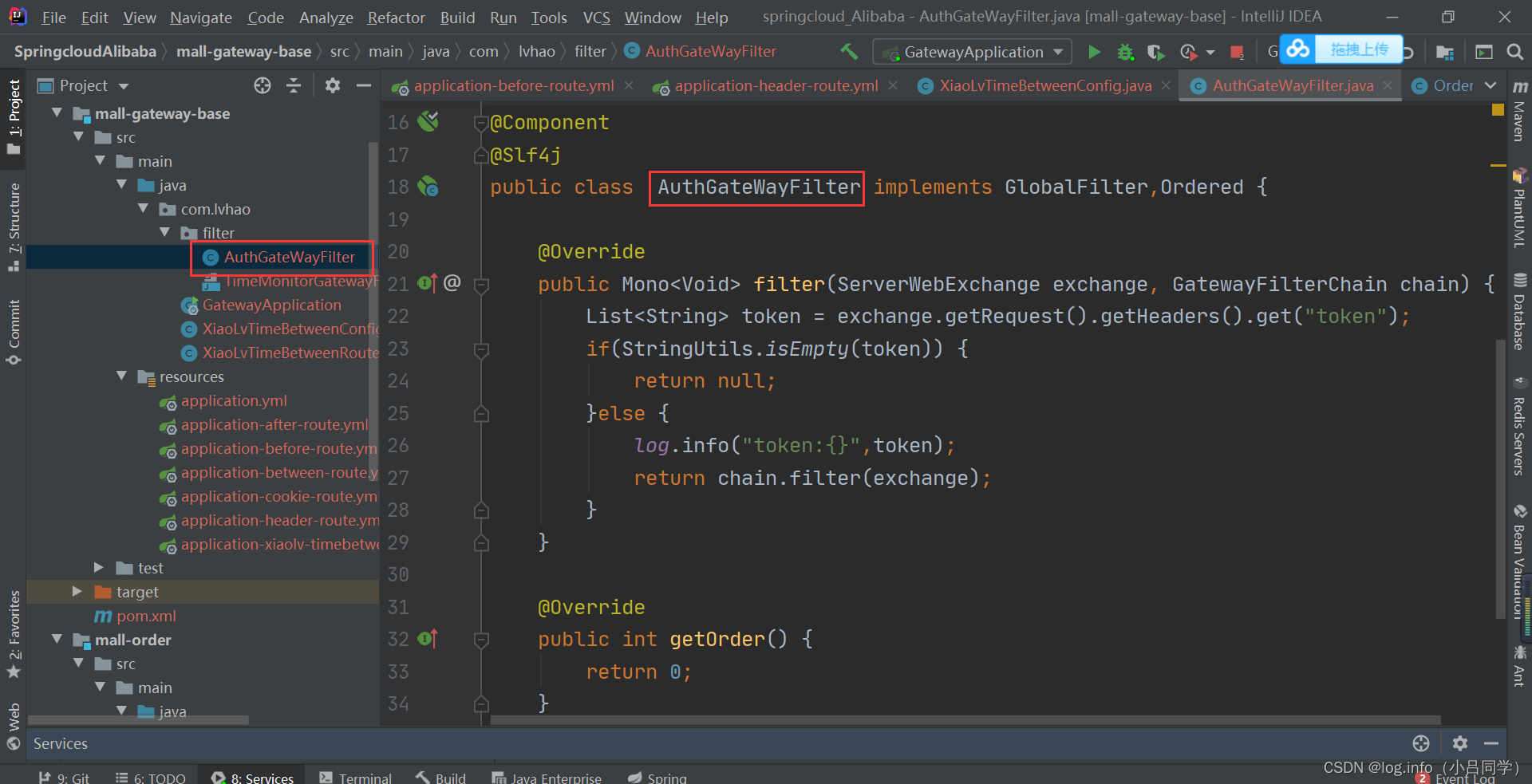Toggle the Favorites tool window

[14, 634]
